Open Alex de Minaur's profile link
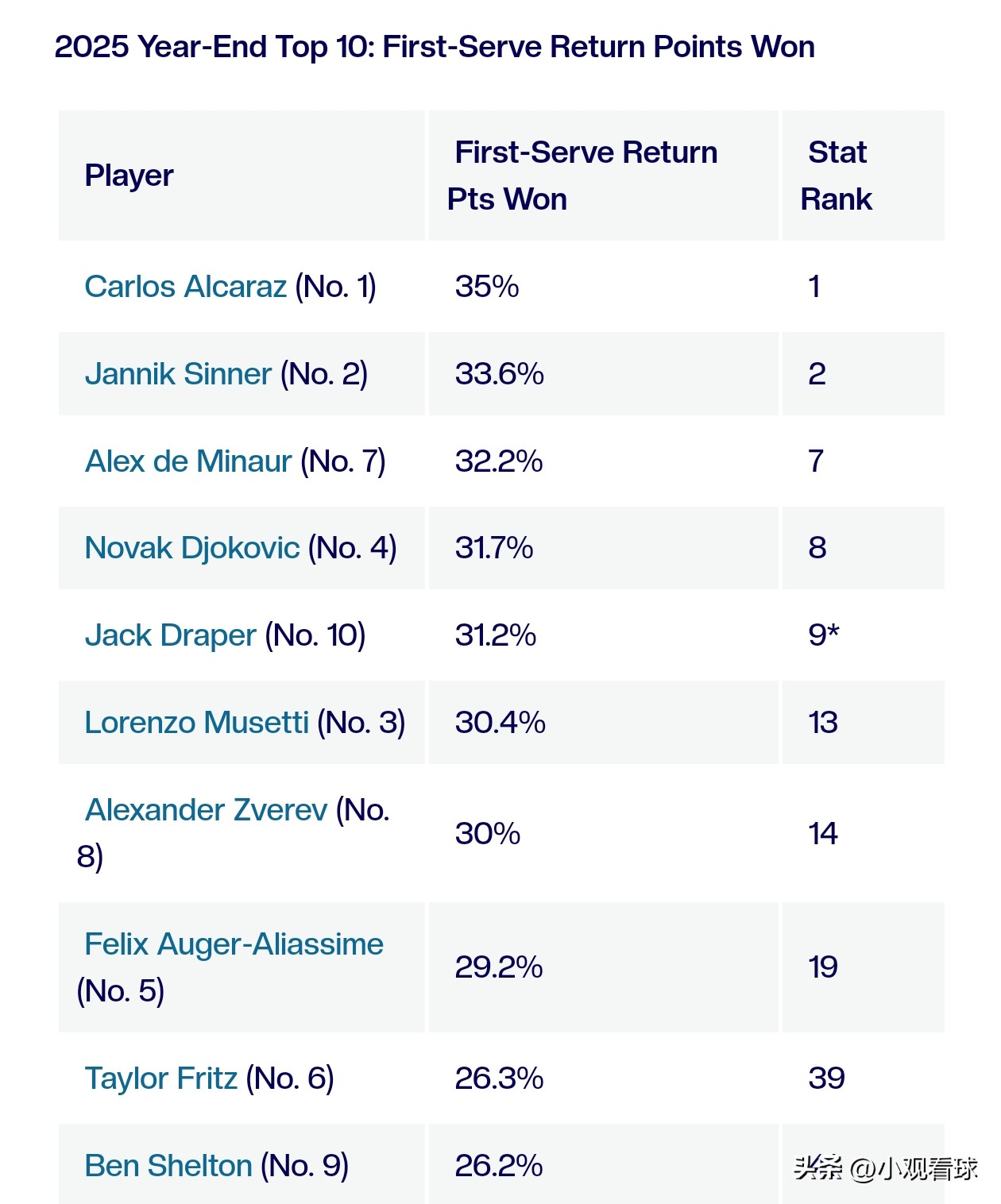This screenshot has width=1001, height=1204. click(188, 461)
